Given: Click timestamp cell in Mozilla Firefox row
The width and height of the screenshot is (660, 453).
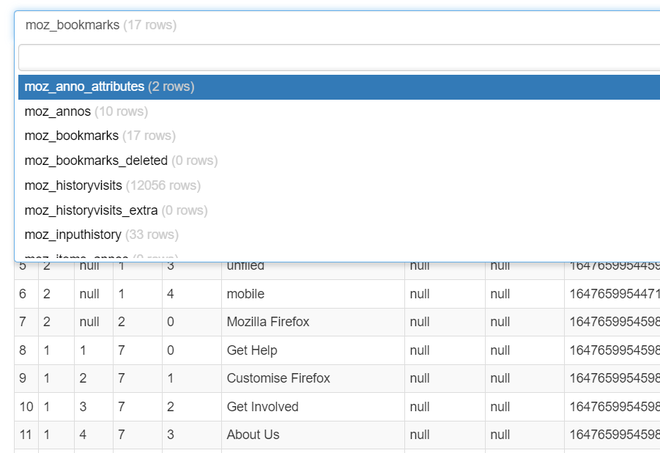Looking at the screenshot, I should (x=612, y=322).
